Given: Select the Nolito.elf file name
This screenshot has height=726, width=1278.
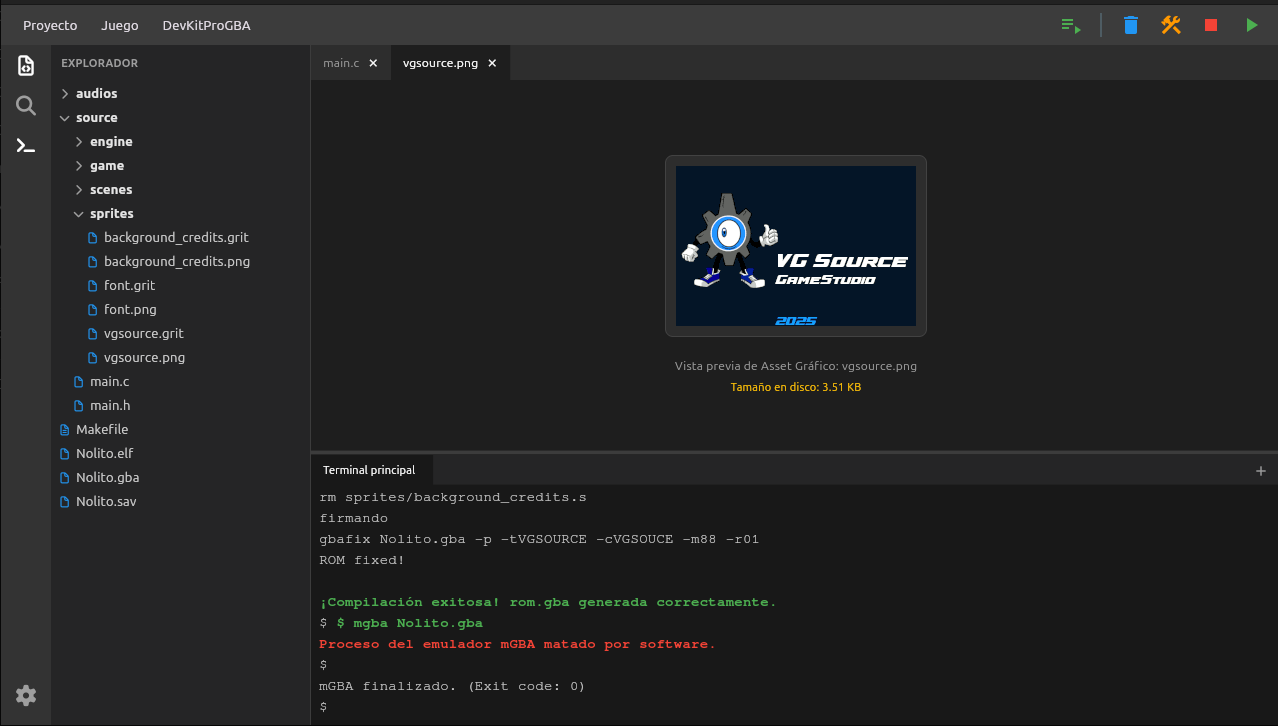Looking at the screenshot, I should [x=105, y=454].
